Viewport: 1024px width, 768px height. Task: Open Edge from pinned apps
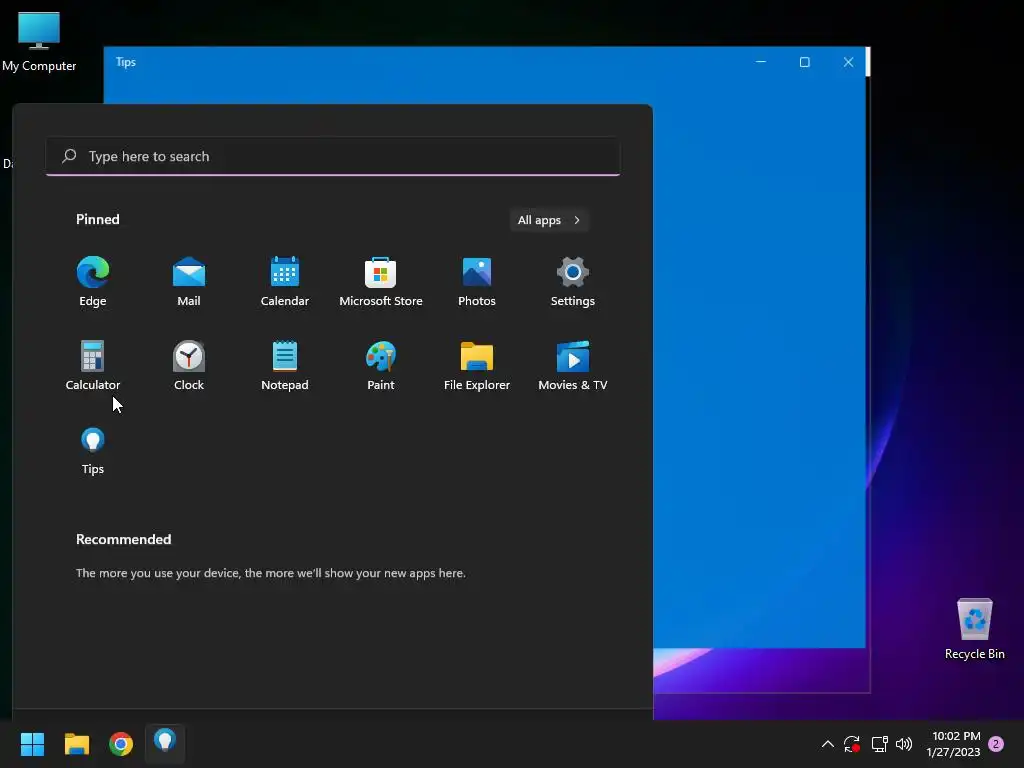coord(93,281)
